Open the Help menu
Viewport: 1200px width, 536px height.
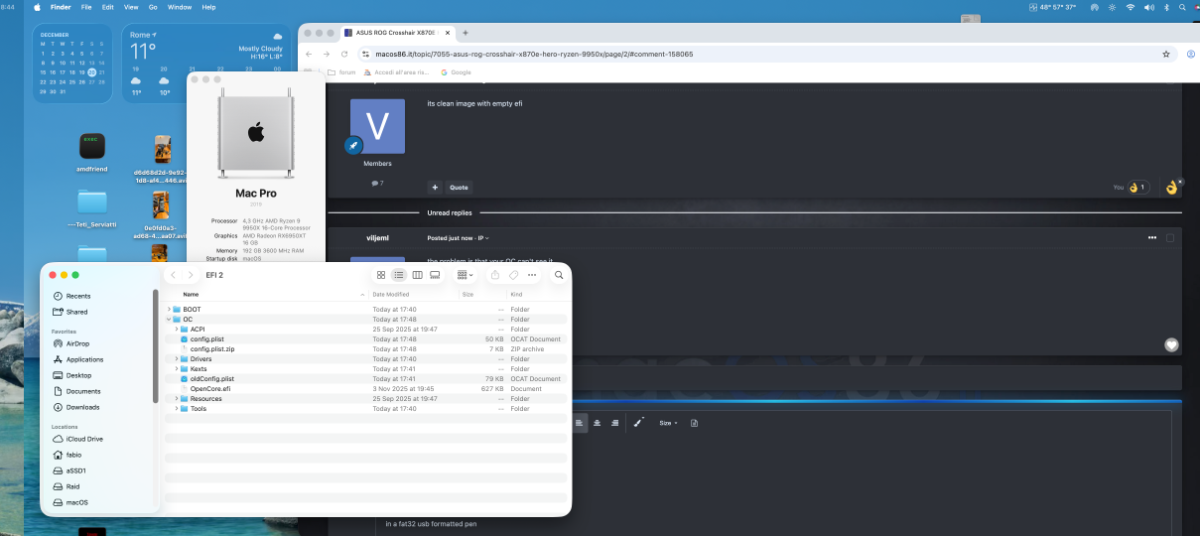tap(209, 7)
